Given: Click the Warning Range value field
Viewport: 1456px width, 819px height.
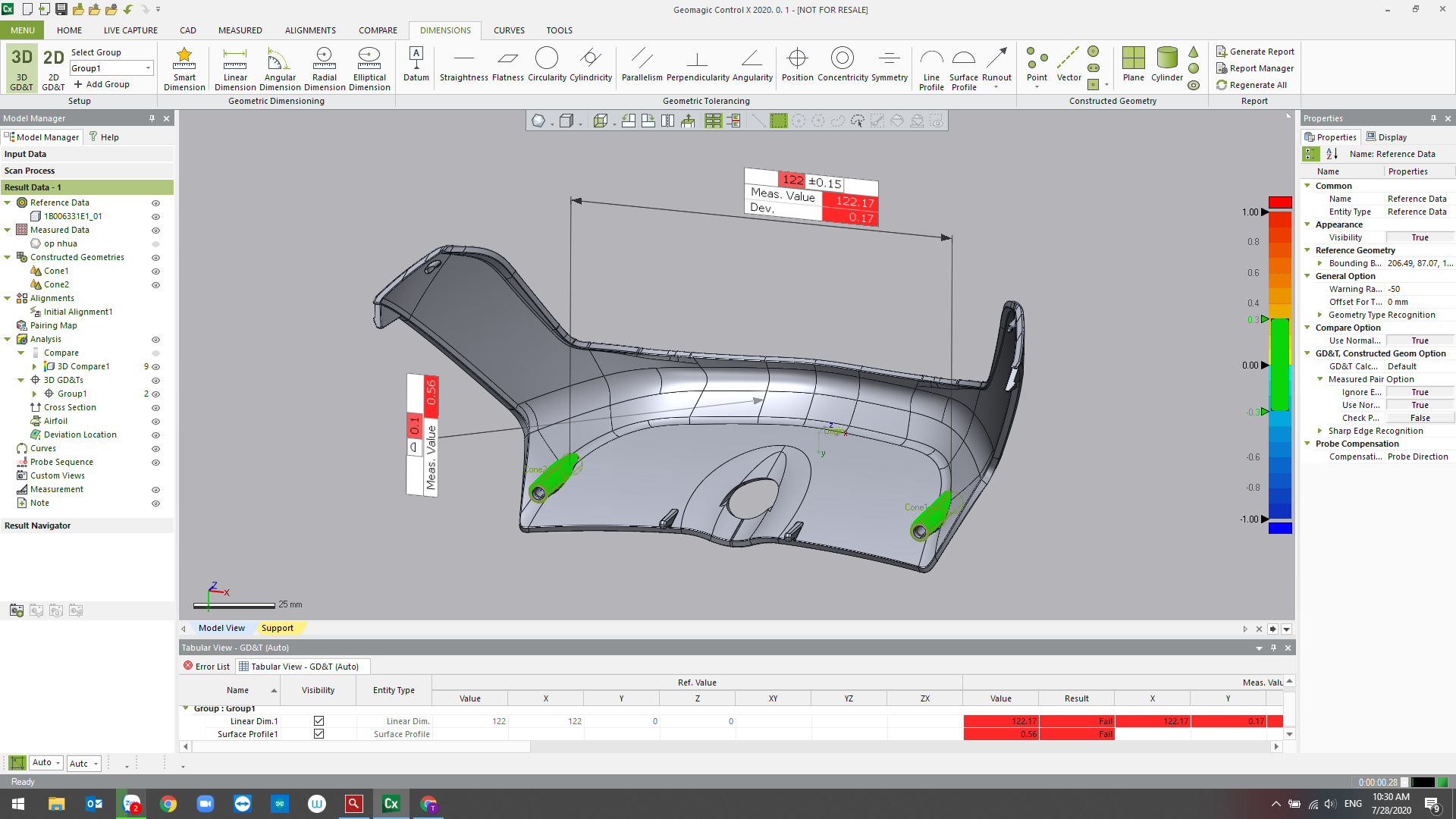Looking at the screenshot, I should point(1420,289).
